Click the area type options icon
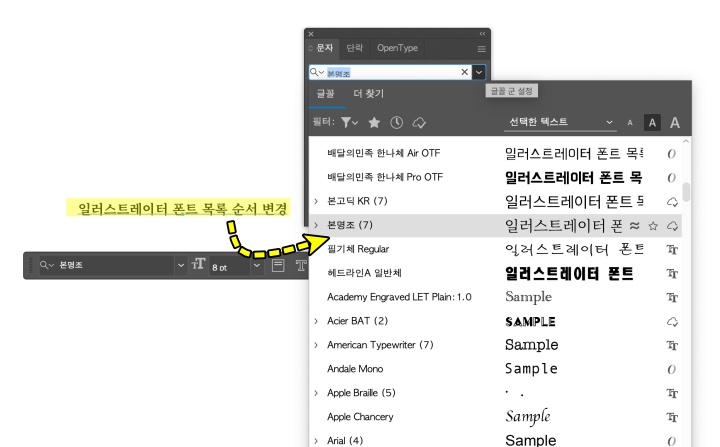The height and width of the screenshot is (447, 720). (278, 265)
